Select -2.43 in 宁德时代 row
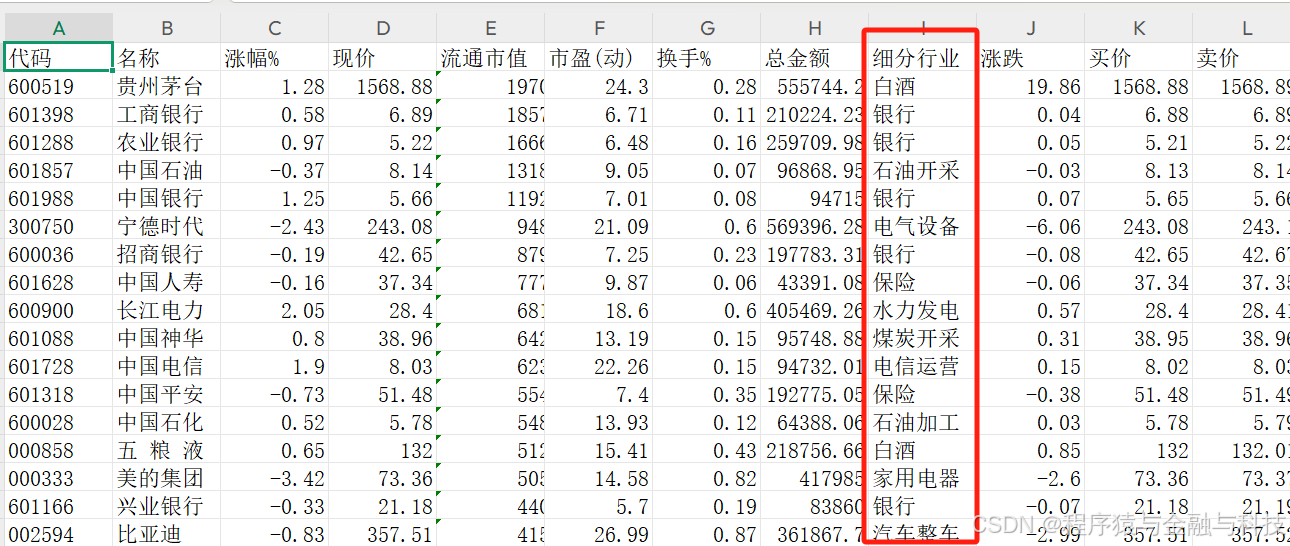The width and height of the screenshot is (1290, 546). [x=275, y=226]
